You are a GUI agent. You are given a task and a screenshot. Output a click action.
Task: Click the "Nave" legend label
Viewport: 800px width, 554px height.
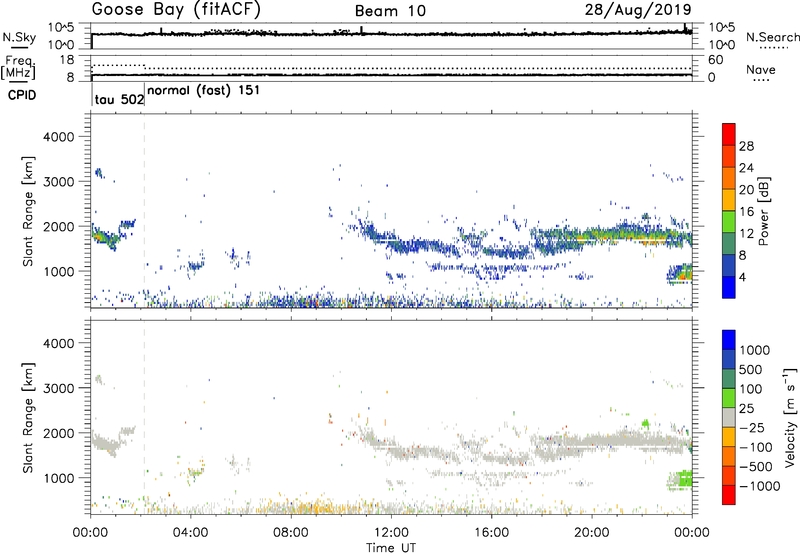pyautogui.click(x=761, y=69)
